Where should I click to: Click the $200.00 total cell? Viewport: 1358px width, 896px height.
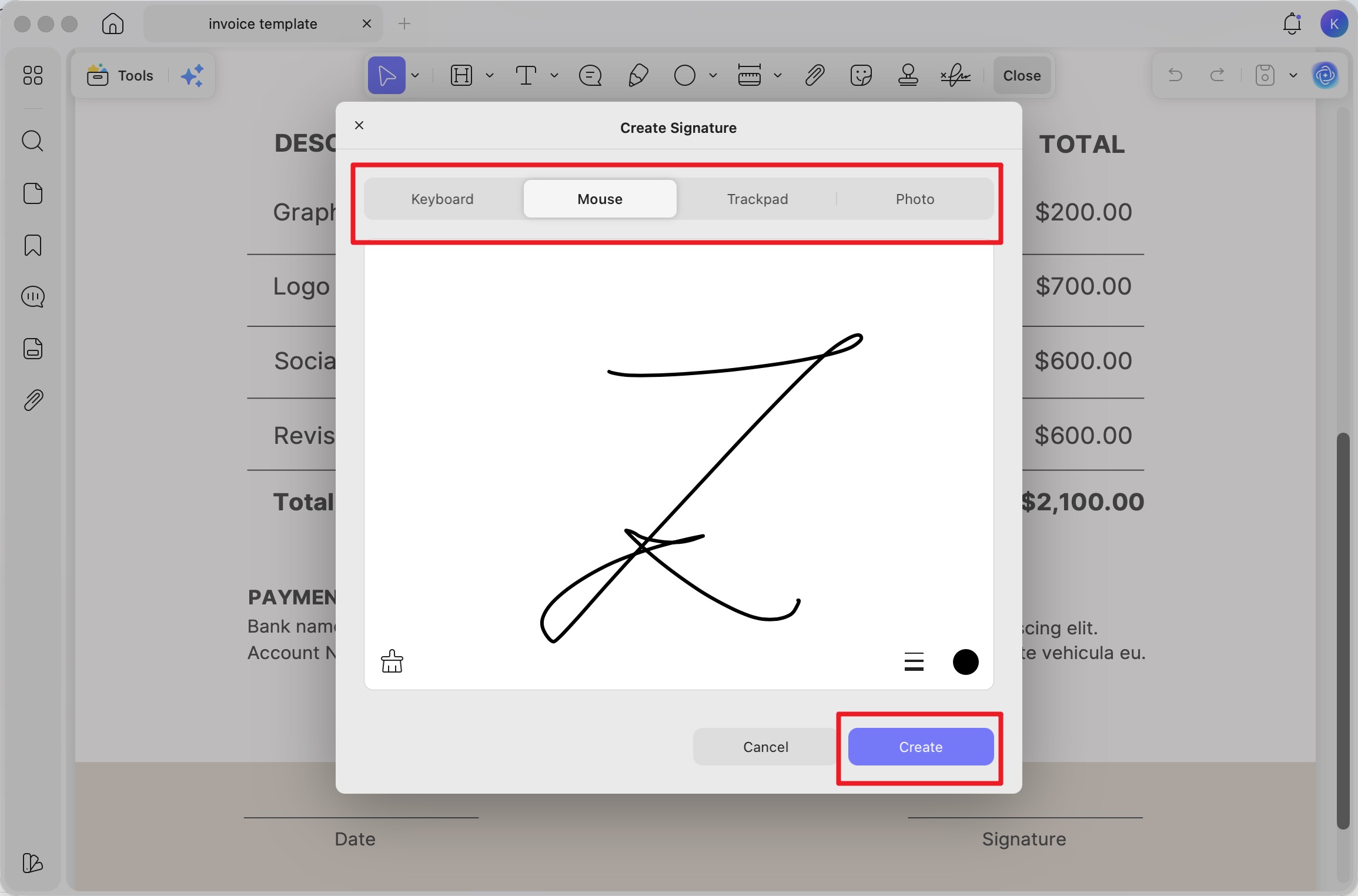(x=1083, y=212)
